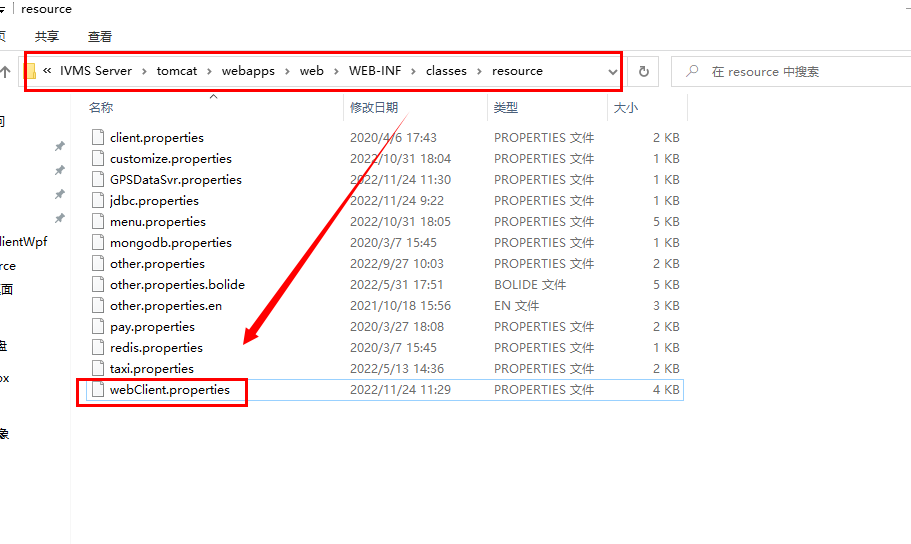
Task: Expand the arrow after web in path
Action: coord(336,71)
